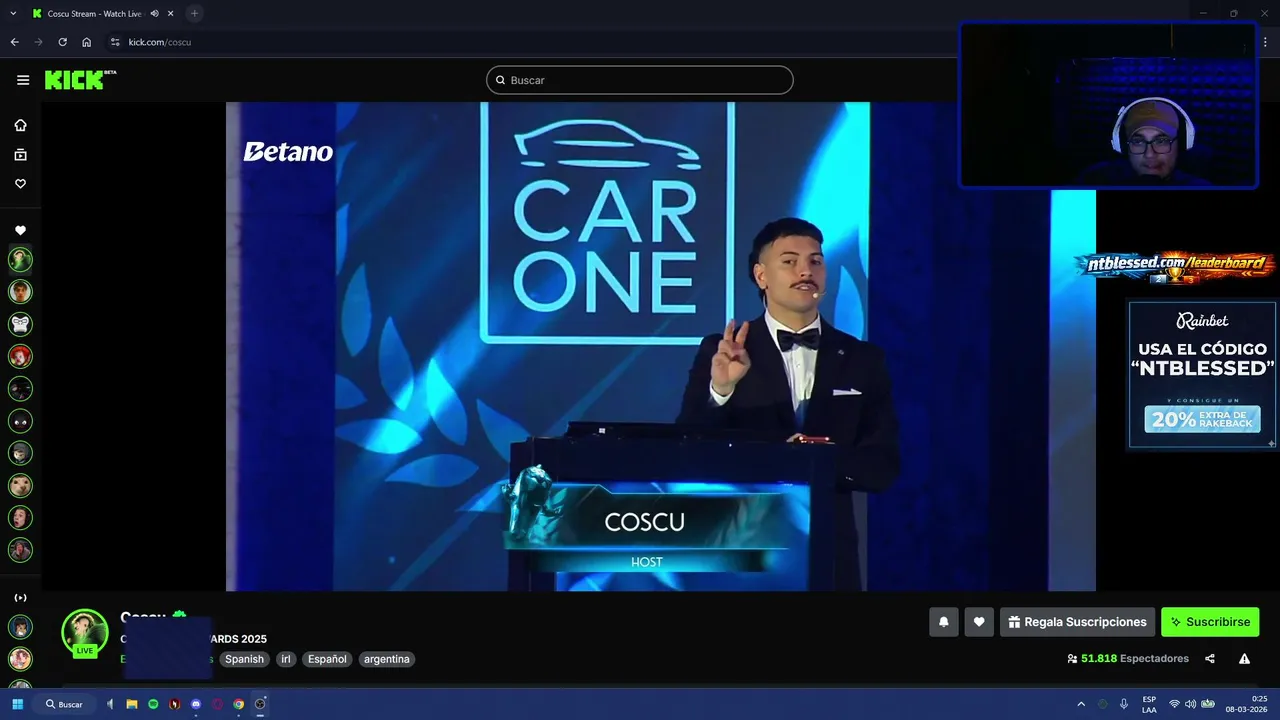Open Browse icon in Kick sidebar

pyautogui.click(x=20, y=154)
